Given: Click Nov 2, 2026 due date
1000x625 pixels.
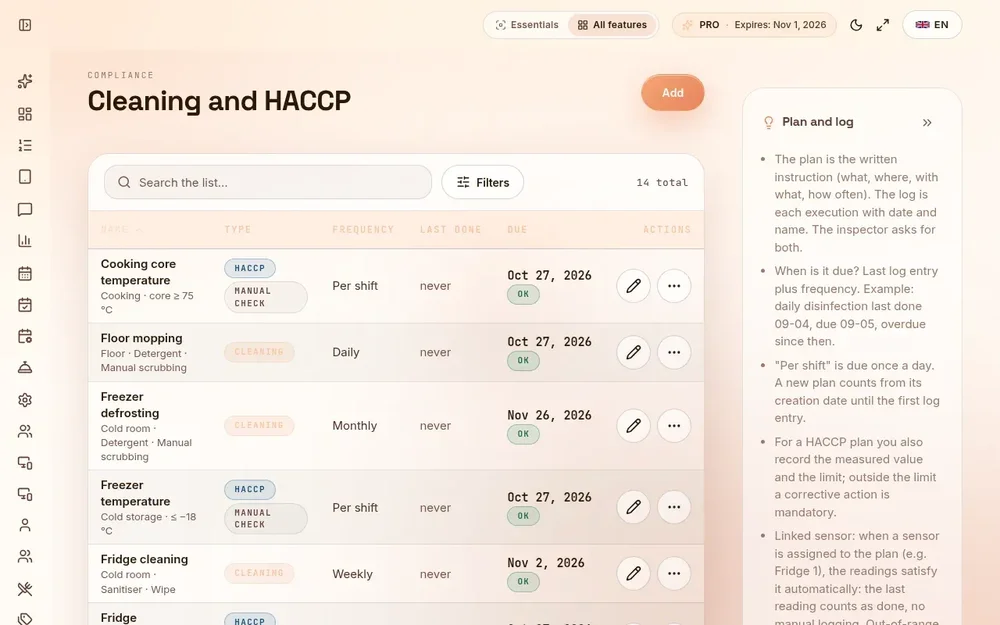Looking at the screenshot, I should (545, 563).
